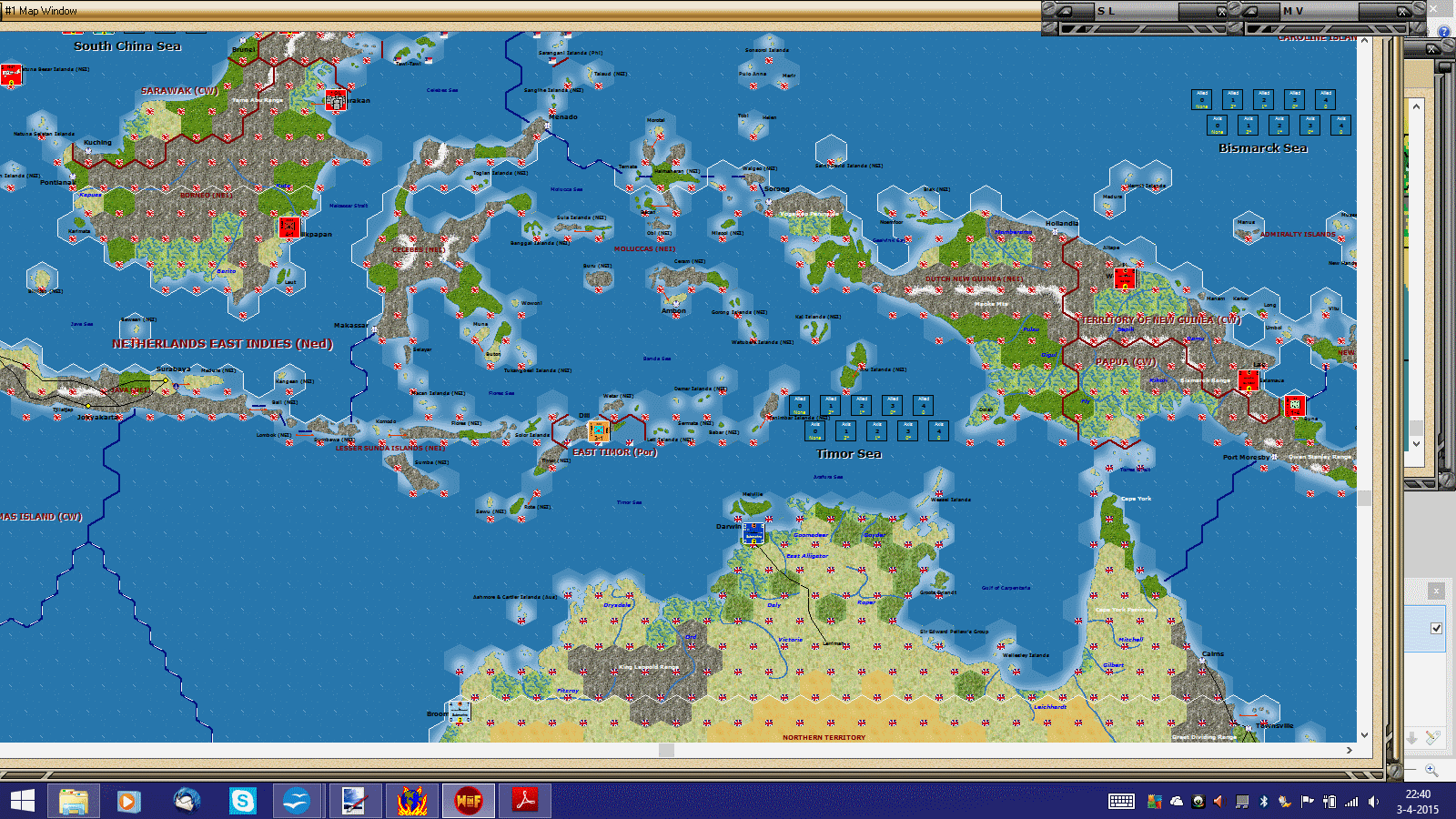
Task: Click the Axis 4 box in Timor Sea
Action: coord(938,430)
